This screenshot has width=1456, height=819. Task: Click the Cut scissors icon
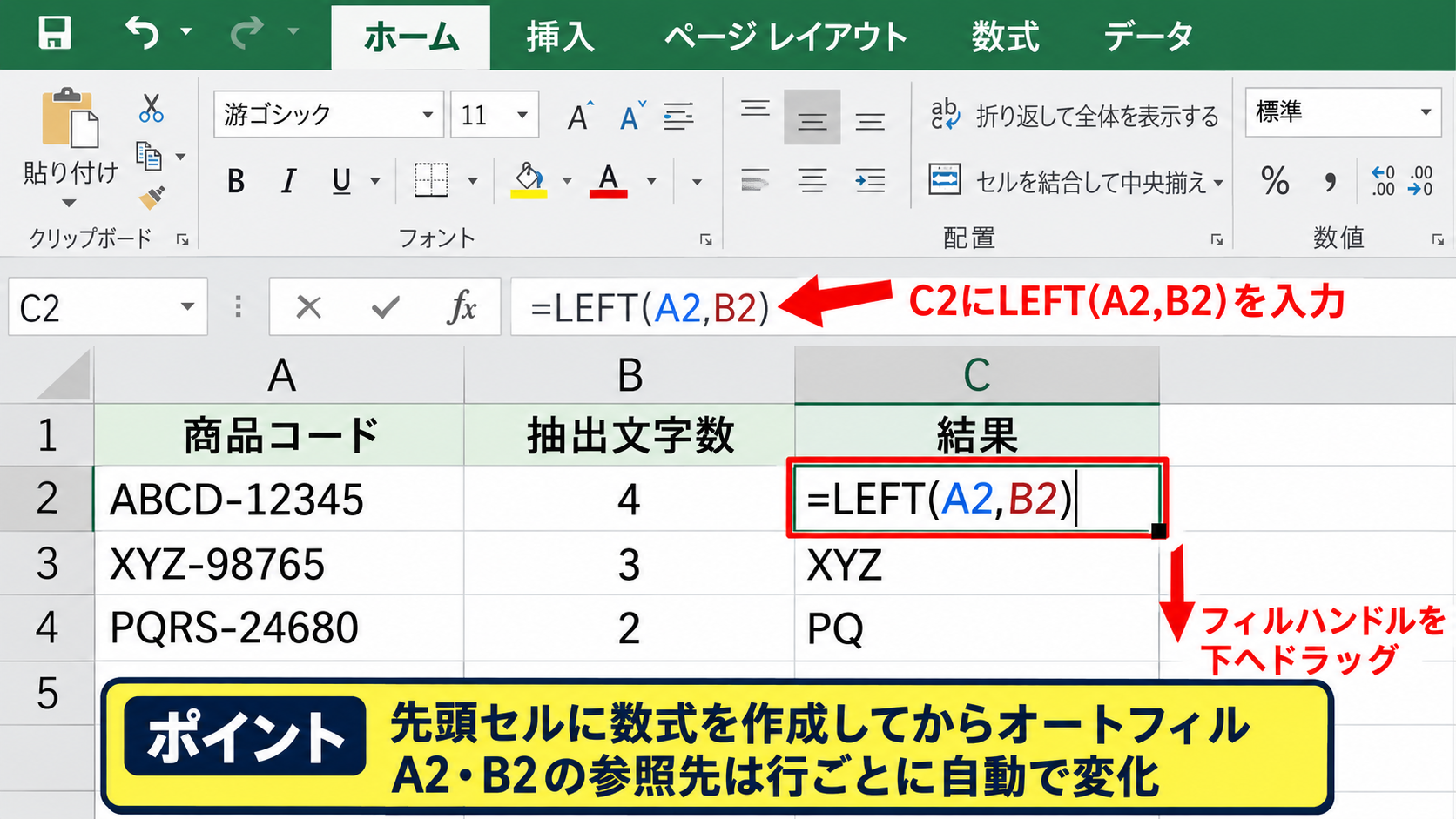tap(151, 108)
